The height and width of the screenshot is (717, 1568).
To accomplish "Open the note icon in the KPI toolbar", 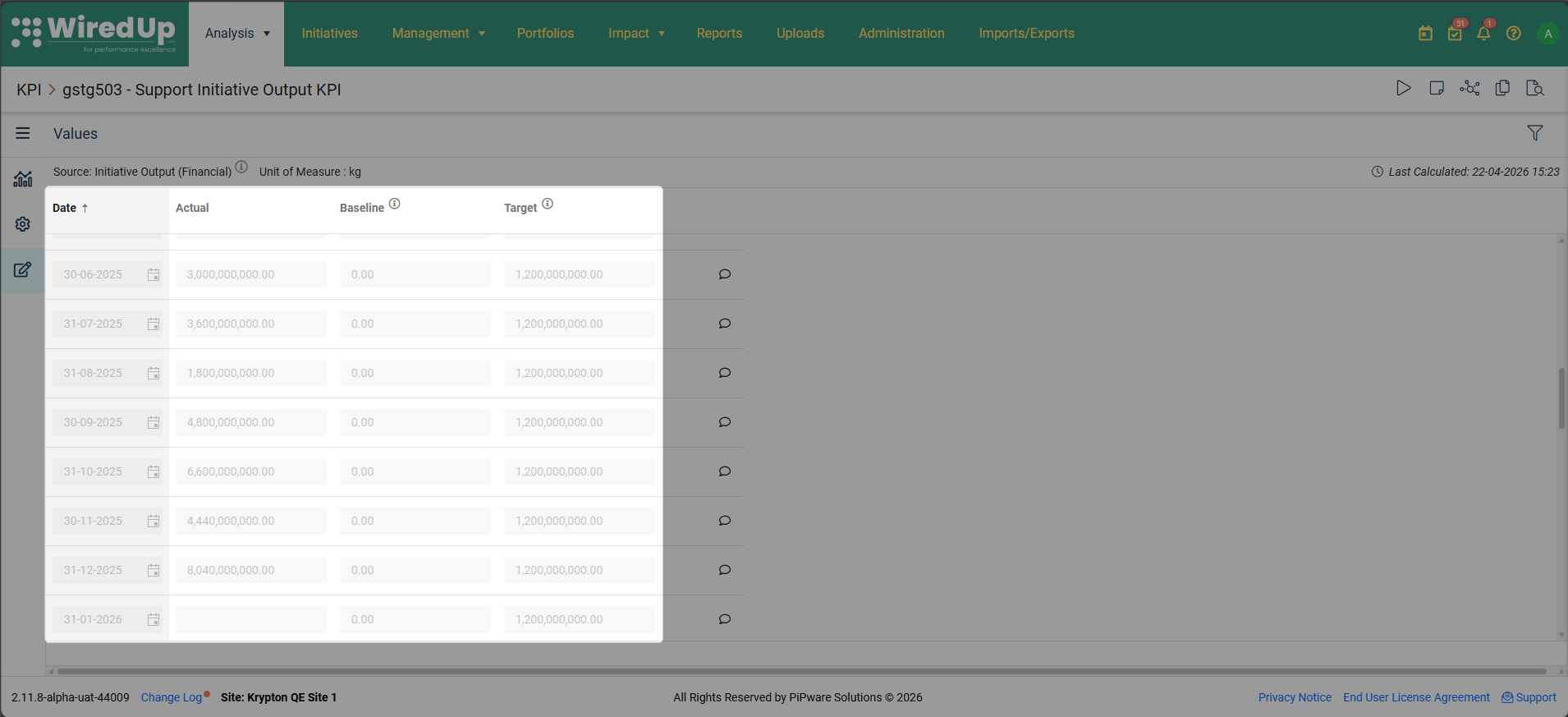I will click(1437, 88).
